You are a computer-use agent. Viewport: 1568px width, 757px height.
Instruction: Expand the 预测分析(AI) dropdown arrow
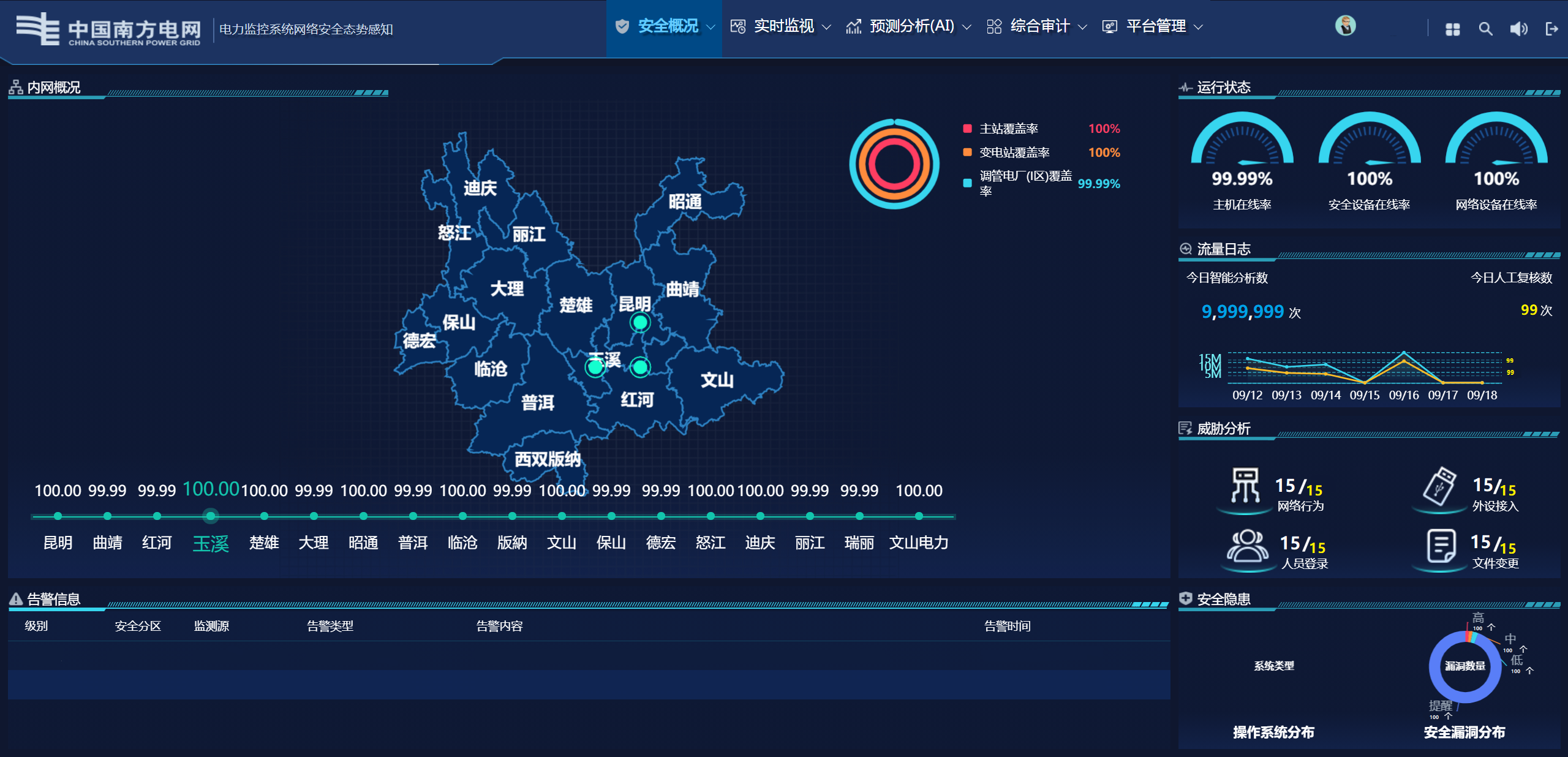[x=967, y=27]
